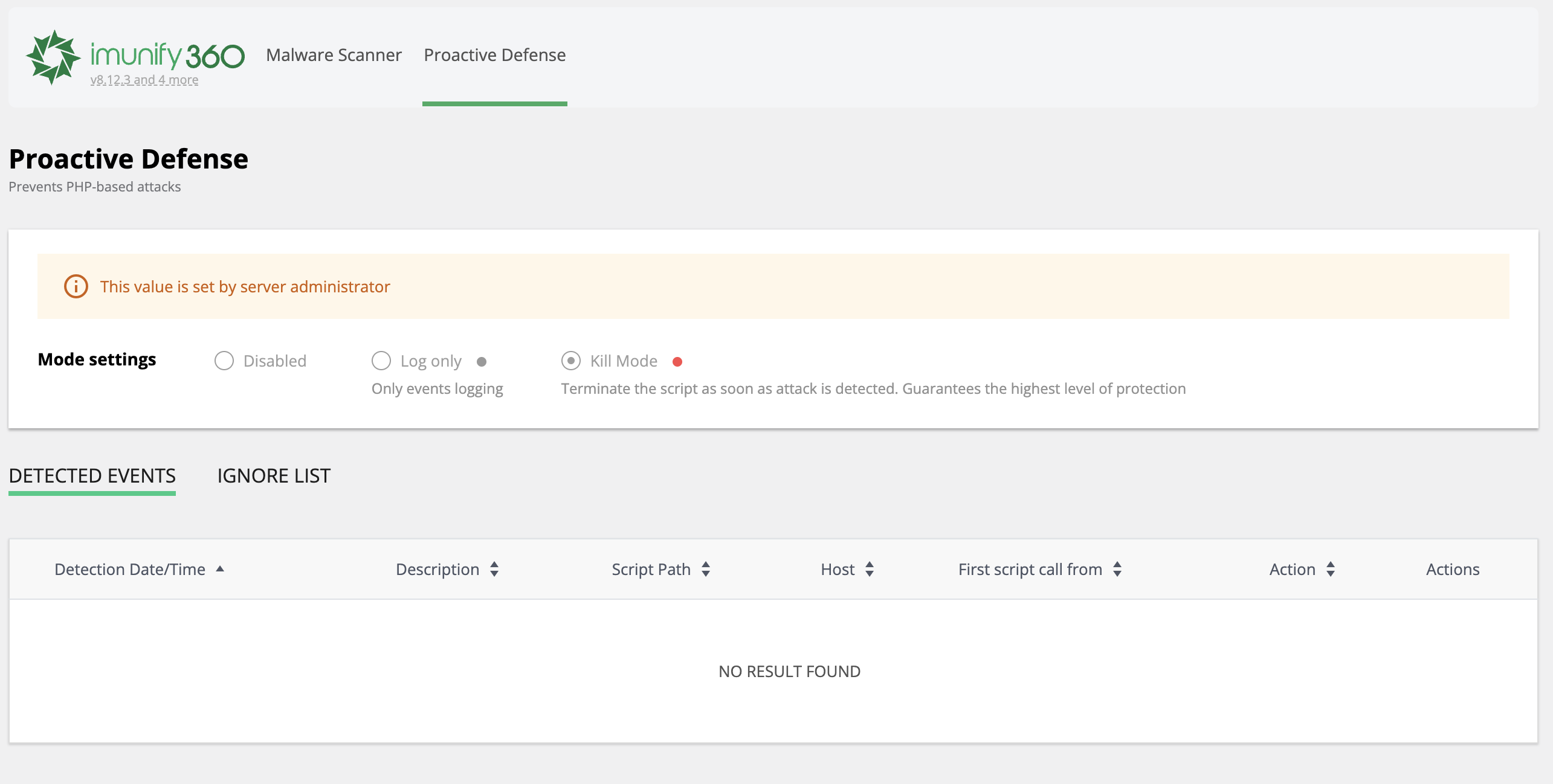Click the imunify360 brand text link
The width and height of the screenshot is (1553, 784).
(167, 55)
